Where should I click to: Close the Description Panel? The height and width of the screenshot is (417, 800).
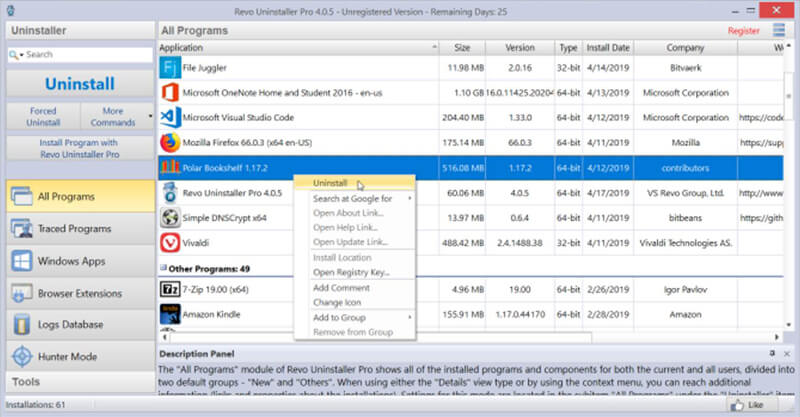pos(787,353)
